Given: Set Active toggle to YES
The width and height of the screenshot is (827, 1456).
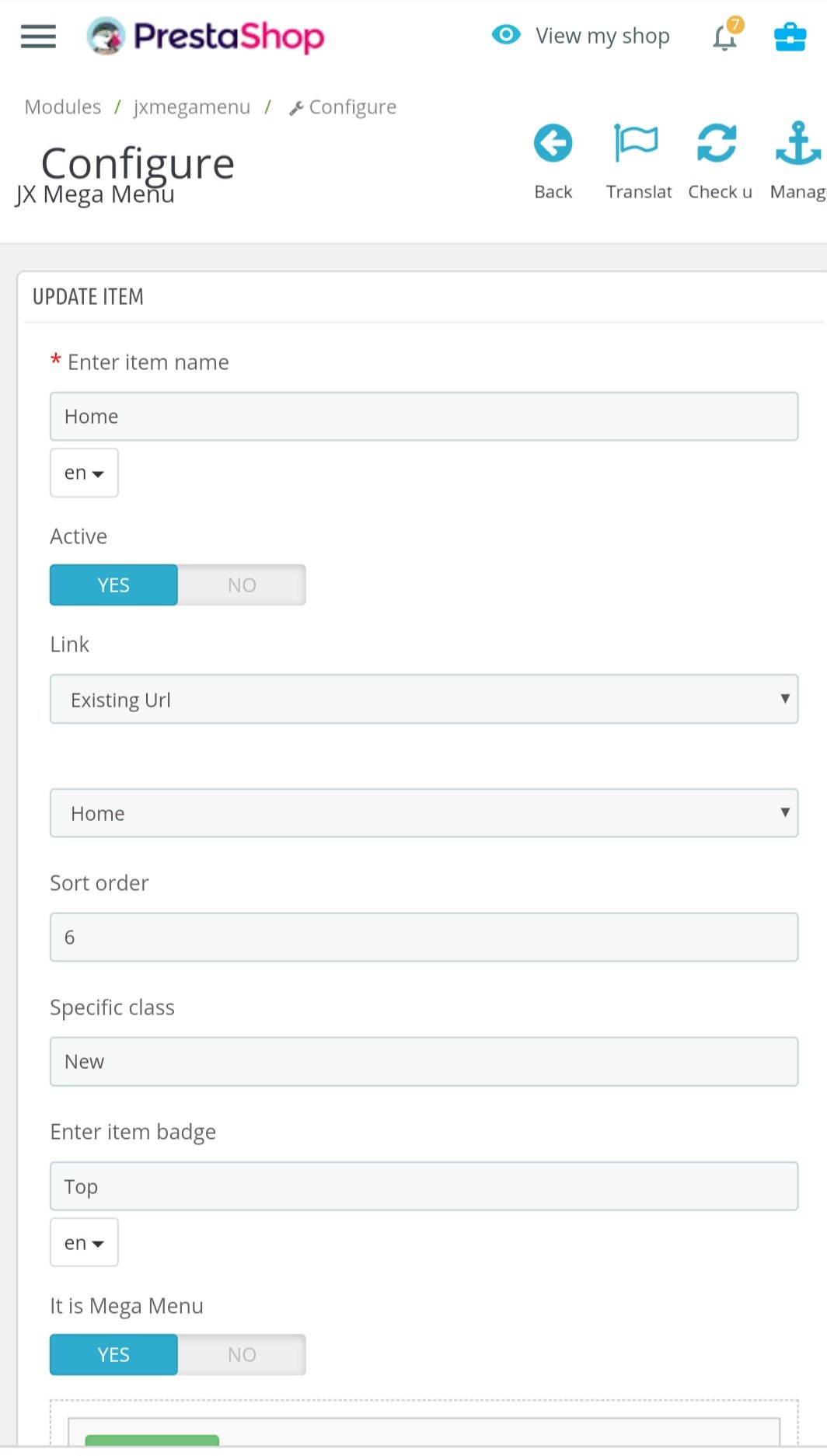Looking at the screenshot, I should click(x=113, y=585).
